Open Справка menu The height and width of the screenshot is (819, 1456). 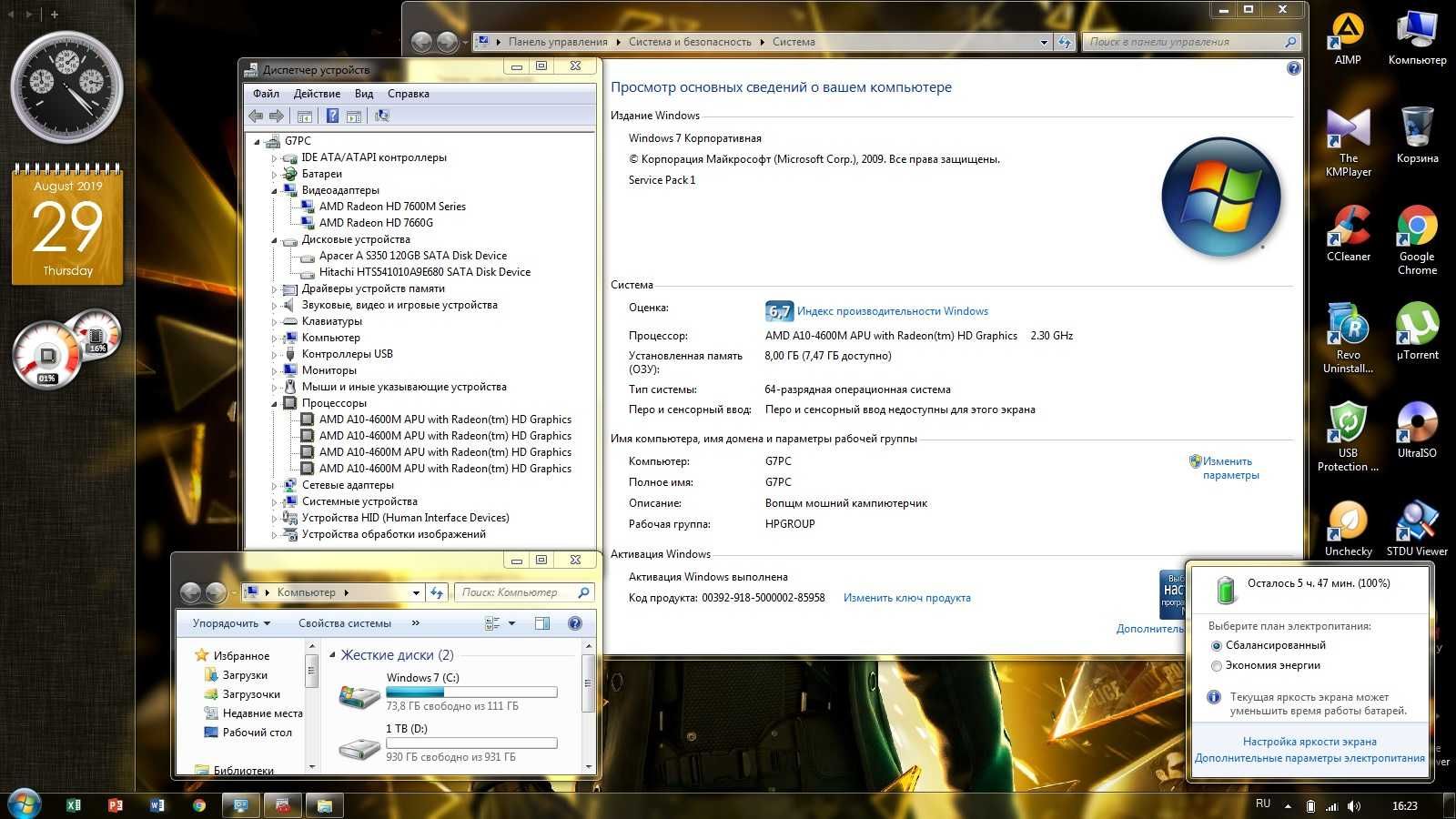point(408,94)
